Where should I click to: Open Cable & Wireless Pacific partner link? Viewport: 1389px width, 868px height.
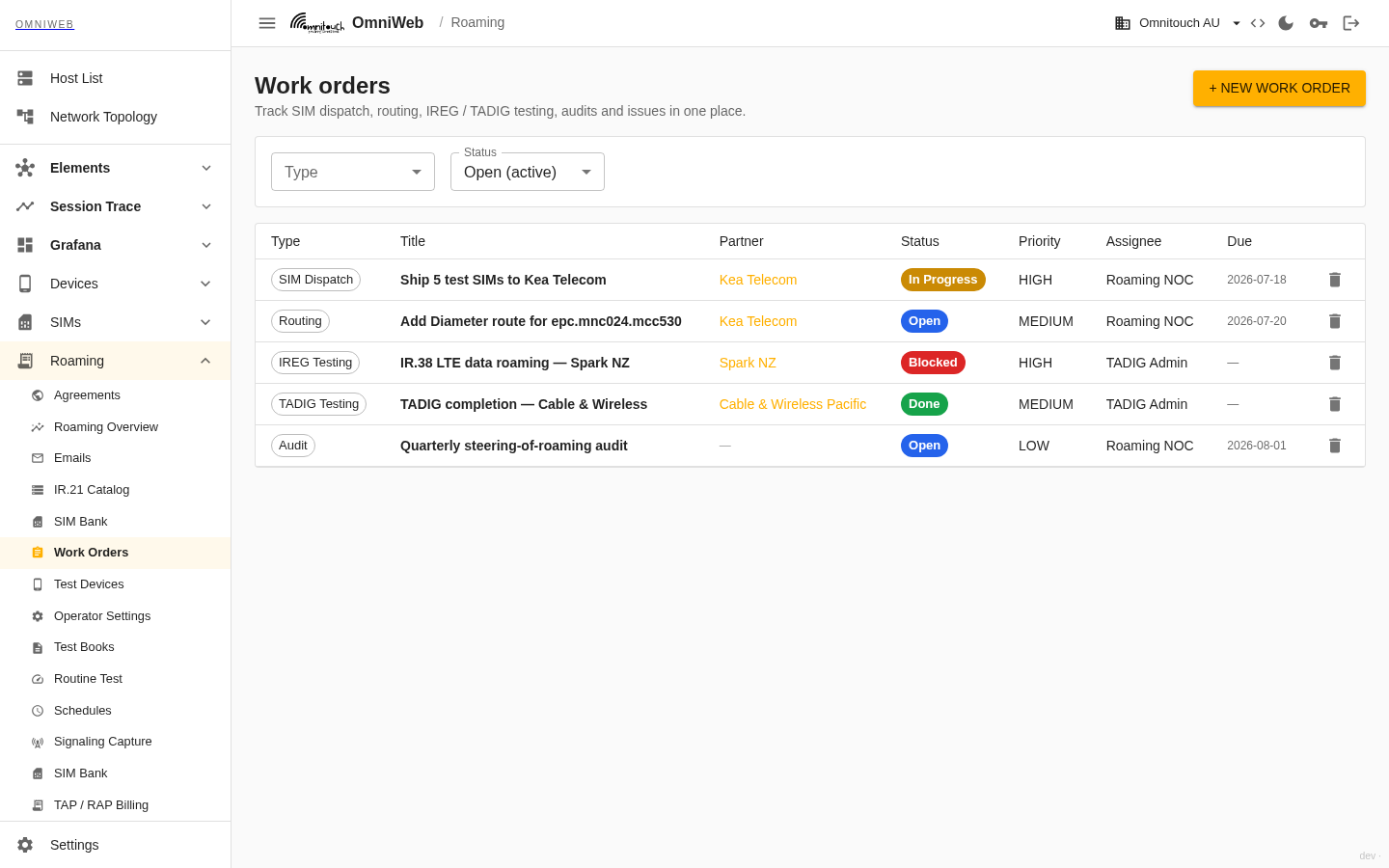tap(793, 404)
